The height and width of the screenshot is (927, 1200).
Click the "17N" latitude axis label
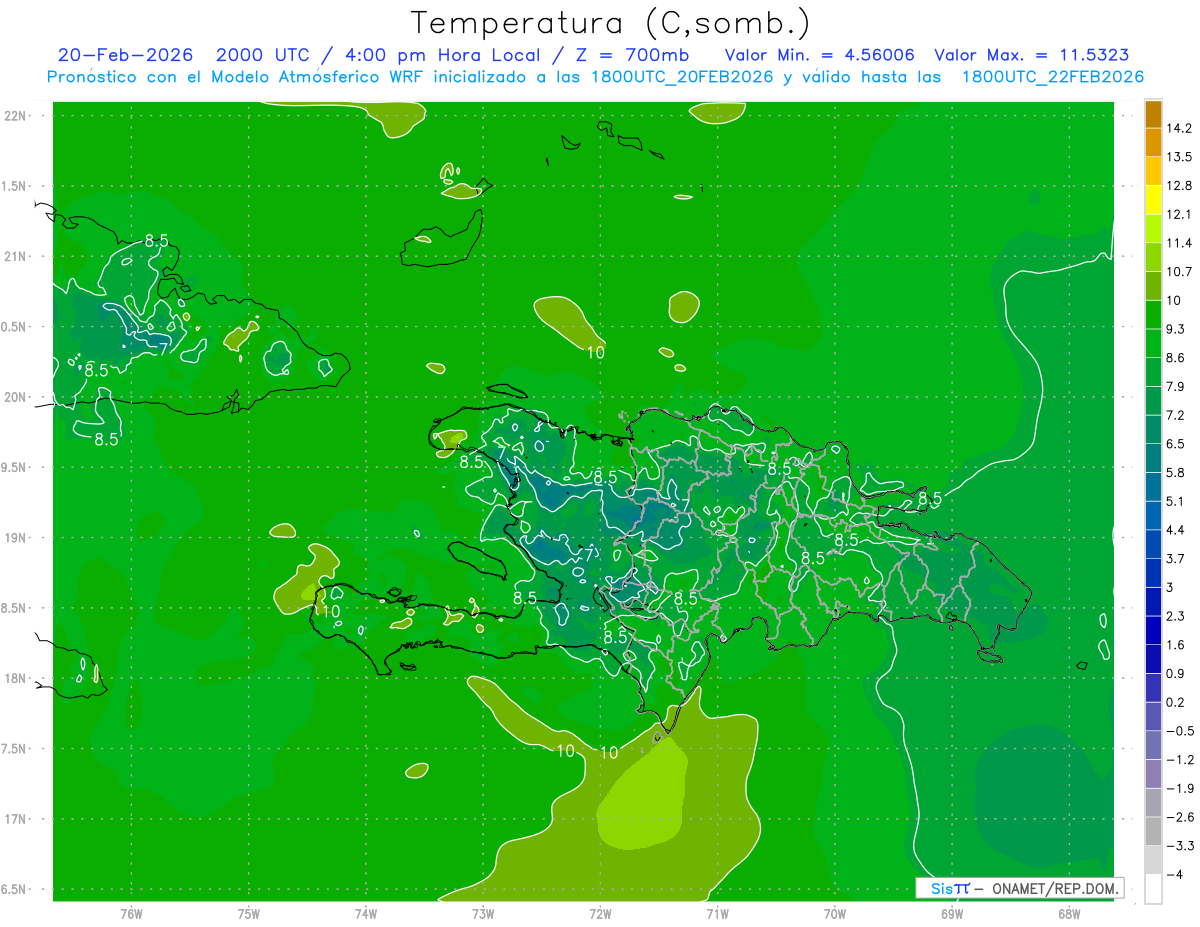(x=15, y=820)
